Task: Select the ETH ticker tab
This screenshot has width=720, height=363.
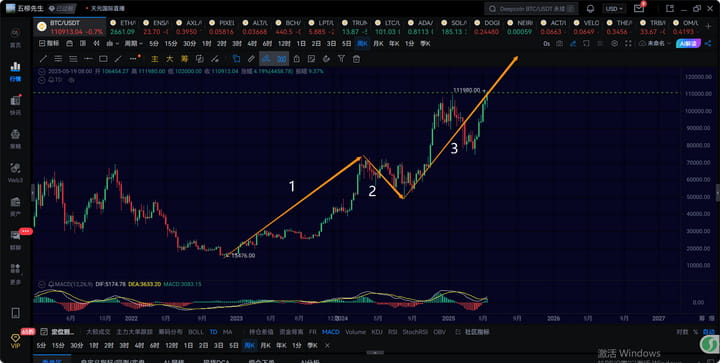Action: [x=123, y=27]
